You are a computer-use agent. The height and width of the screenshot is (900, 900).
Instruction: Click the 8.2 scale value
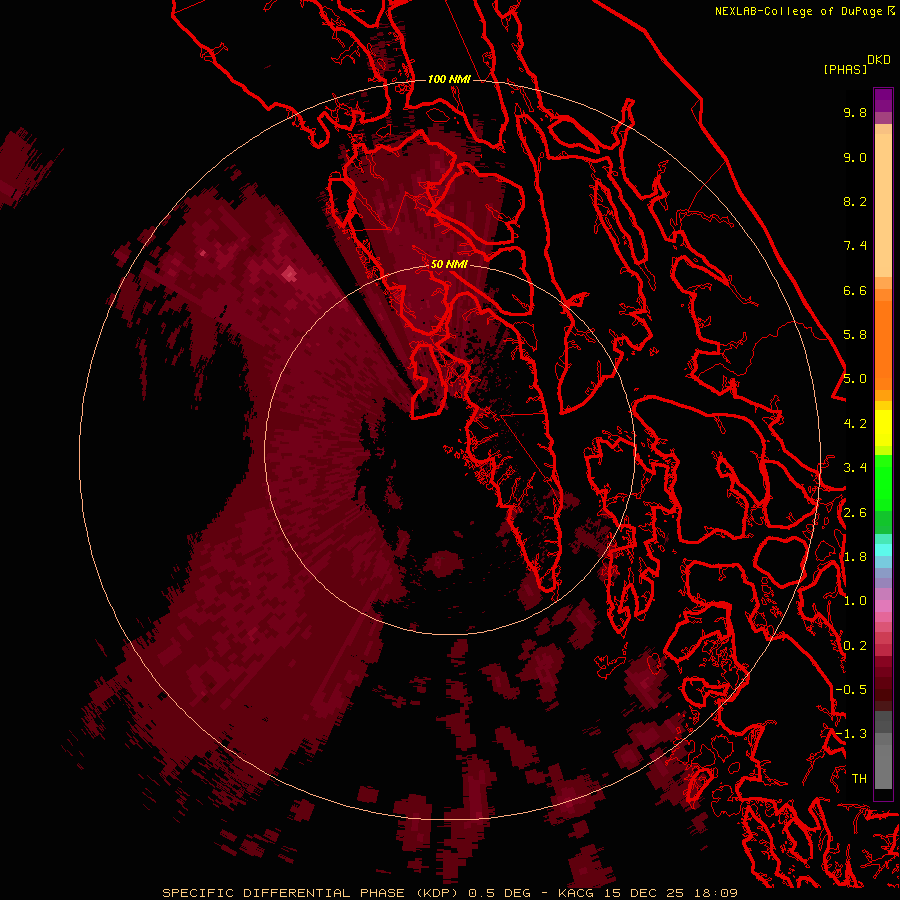coord(855,201)
